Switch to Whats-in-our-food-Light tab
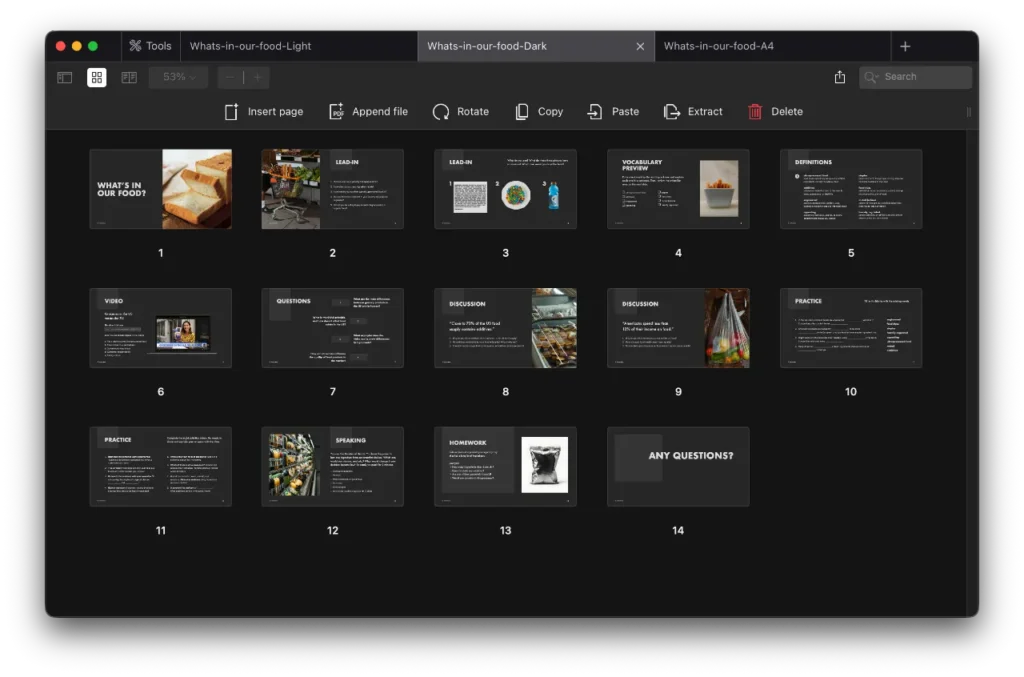Image resolution: width=1024 pixels, height=677 pixels. (251, 46)
